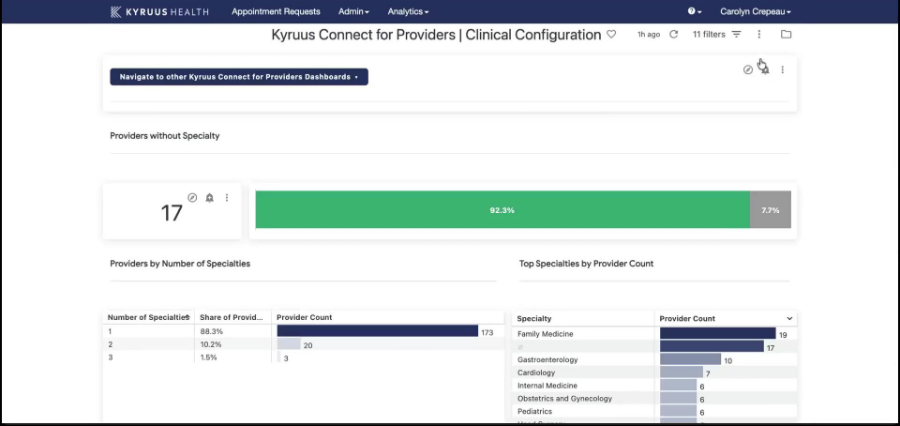900x426 pixels.
Task: Click Top Specialties by Provider Count heading
Action: 587,264
